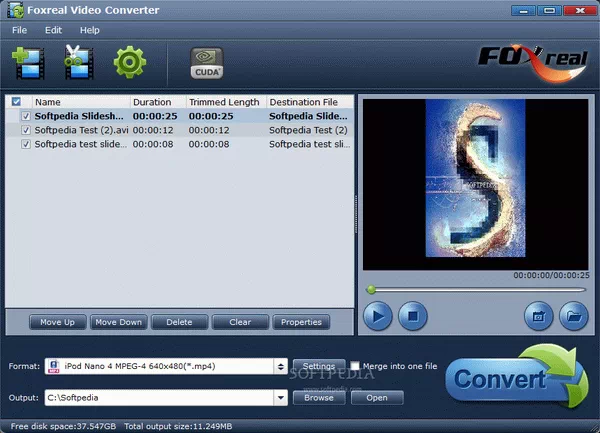Open settings via the green gear icon
This screenshot has height=433, width=600.
[130, 62]
